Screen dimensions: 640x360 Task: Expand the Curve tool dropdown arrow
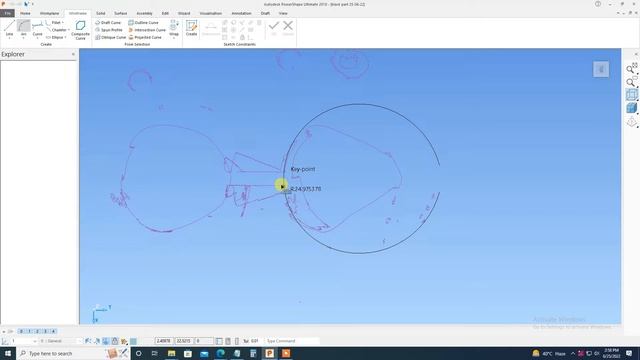coord(37,38)
